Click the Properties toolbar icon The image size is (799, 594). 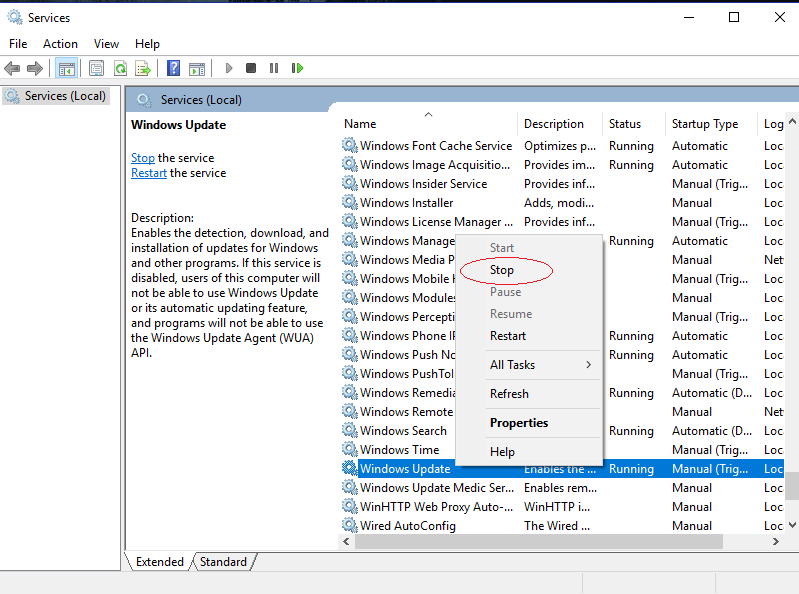(x=96, y=68)
